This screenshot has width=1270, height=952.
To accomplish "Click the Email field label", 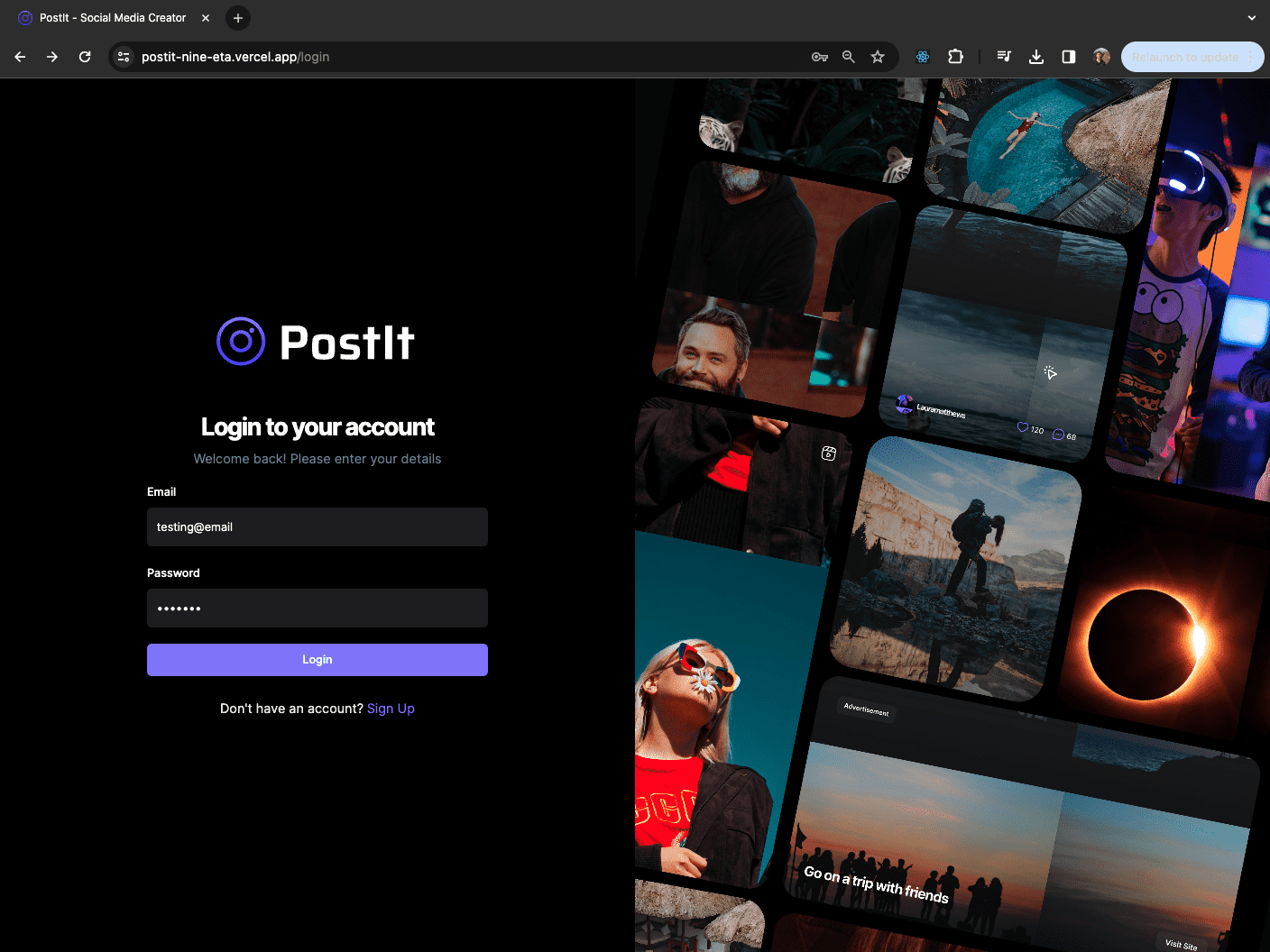I will coord(161,492).
